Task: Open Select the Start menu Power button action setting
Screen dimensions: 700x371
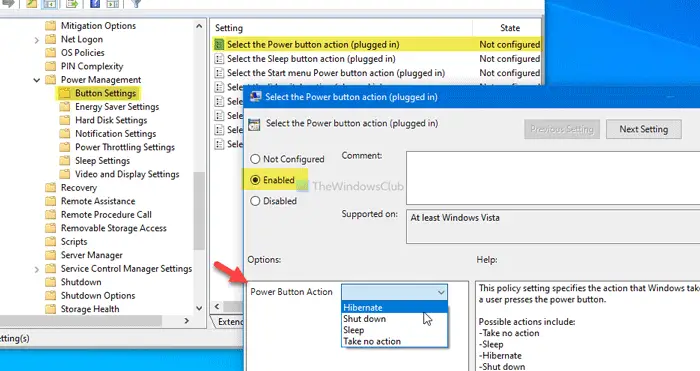Action: (x=336, y=73)
